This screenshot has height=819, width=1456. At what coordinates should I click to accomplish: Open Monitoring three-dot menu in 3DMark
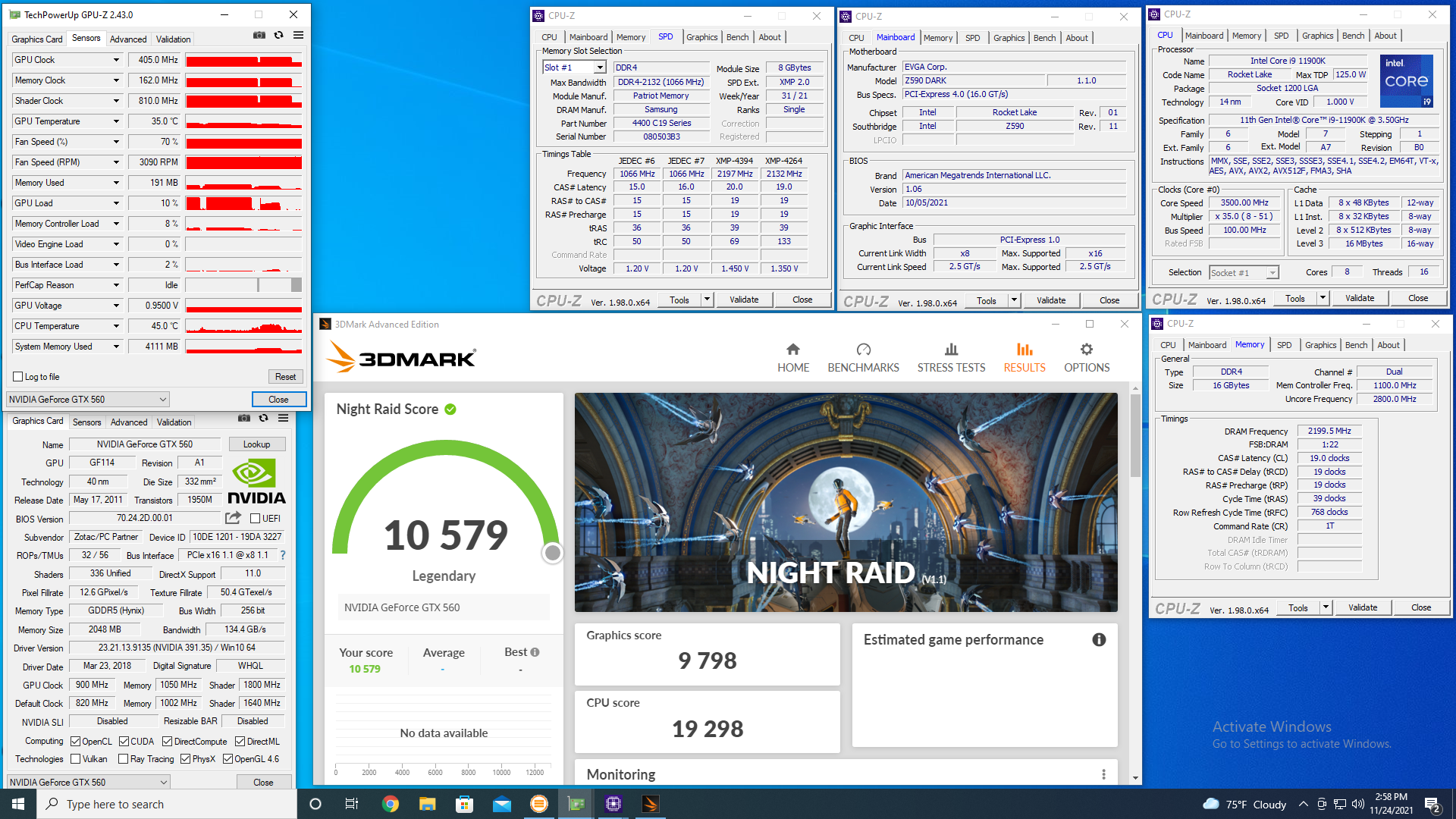1103,774
